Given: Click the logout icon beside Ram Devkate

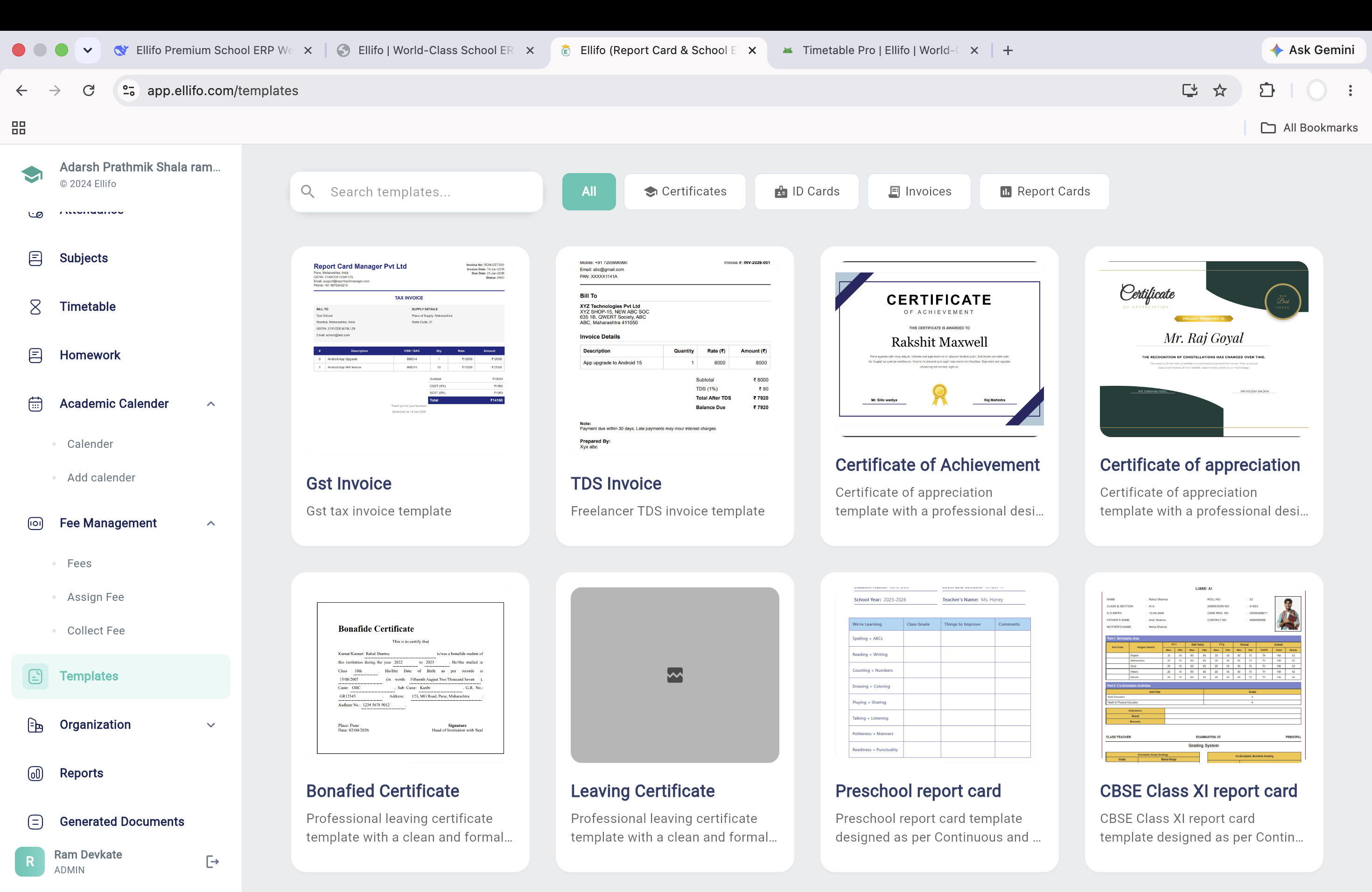Looking at the screenshot, I should tap(212, 862).
